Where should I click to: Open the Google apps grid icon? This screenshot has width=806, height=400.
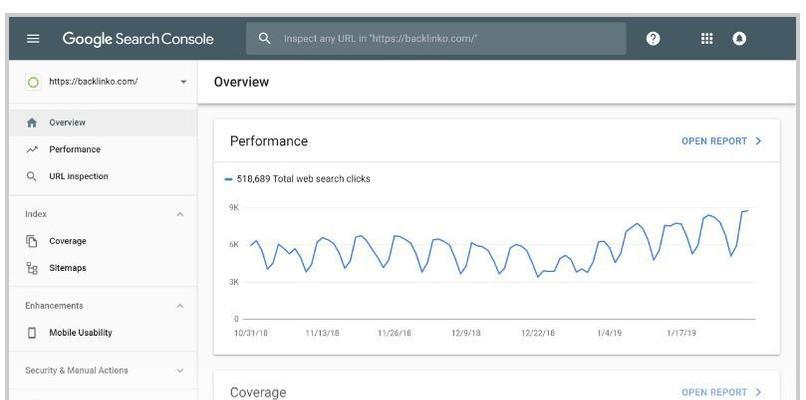coord(707,39)
